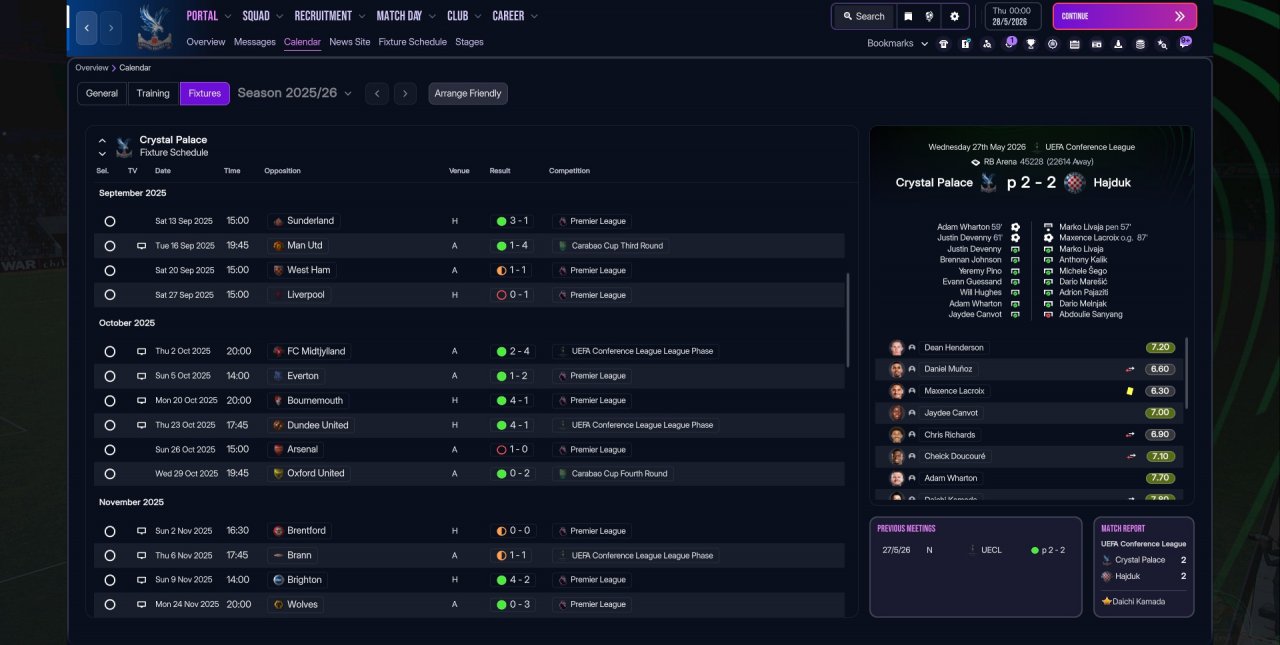Open the target objectives bookmark icon
This screenshot has height=645, width=1280.
pyautogui.click(x=1052, y=44)
